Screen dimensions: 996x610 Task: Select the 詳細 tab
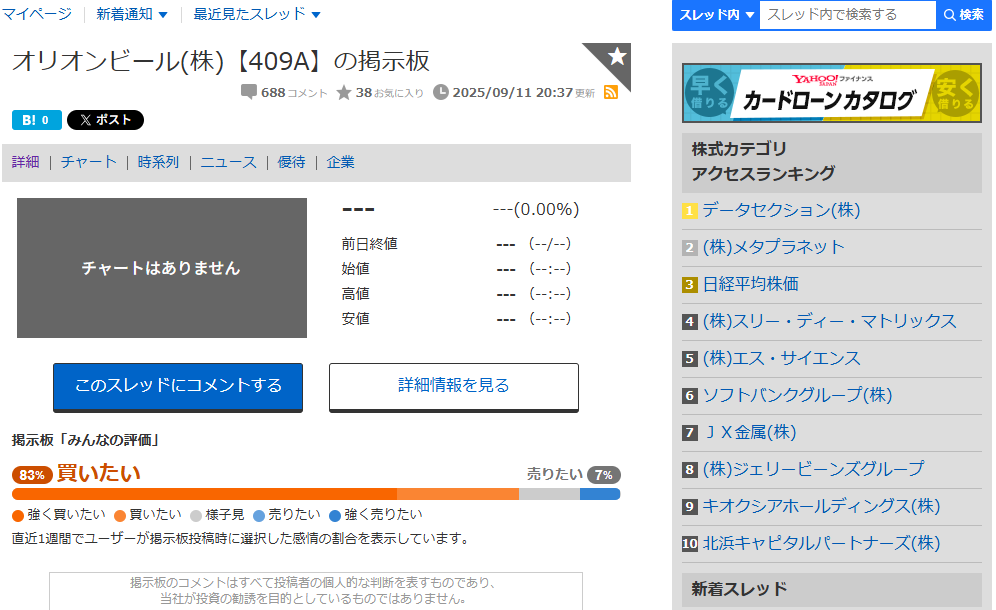pyautogui.click(x=25, y=162)
